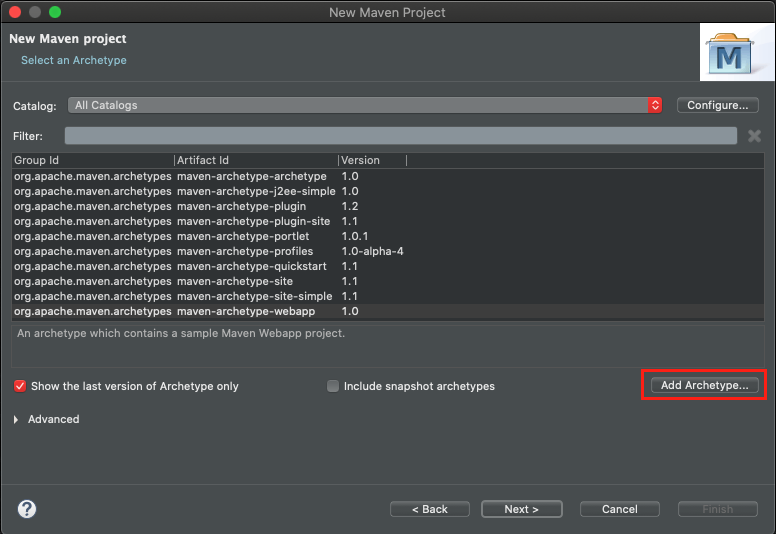Image resolution: width=776 pixels, height=534 pixels.
Task: Sort by the Version column header
Action: 373,160
